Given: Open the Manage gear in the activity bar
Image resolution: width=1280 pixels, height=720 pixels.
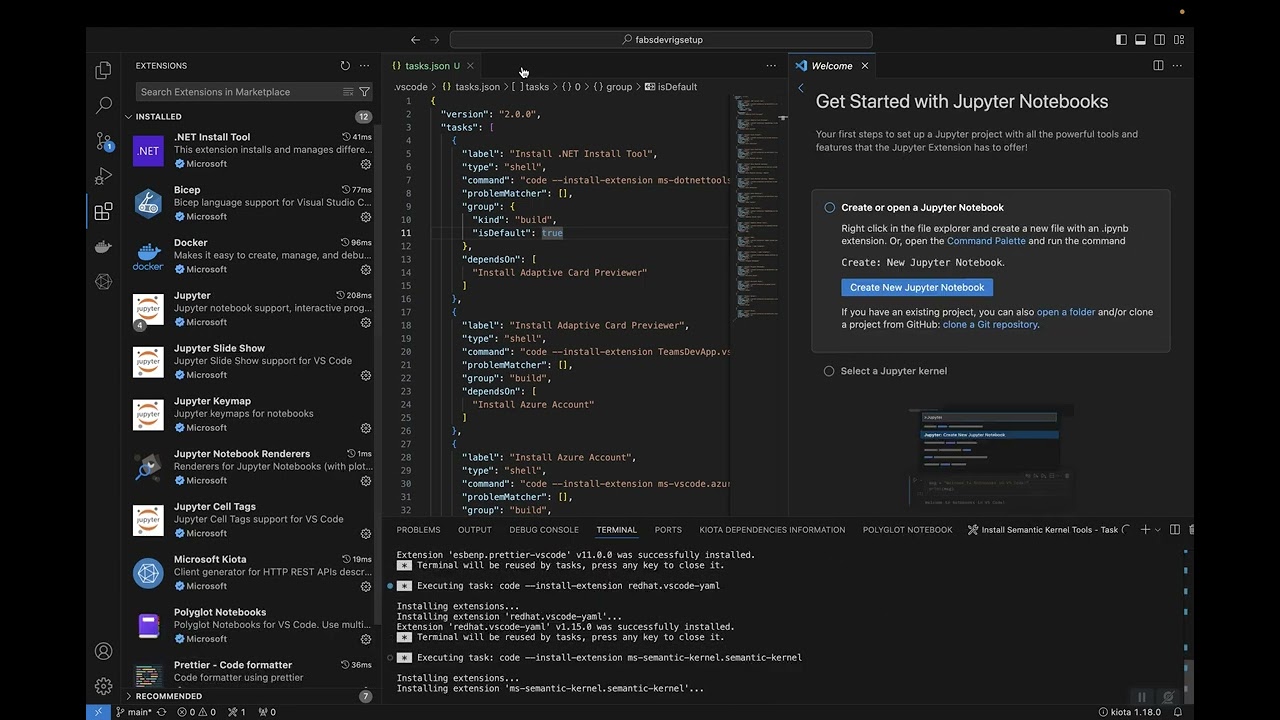Looking at the screenshot, I should 103,686.
